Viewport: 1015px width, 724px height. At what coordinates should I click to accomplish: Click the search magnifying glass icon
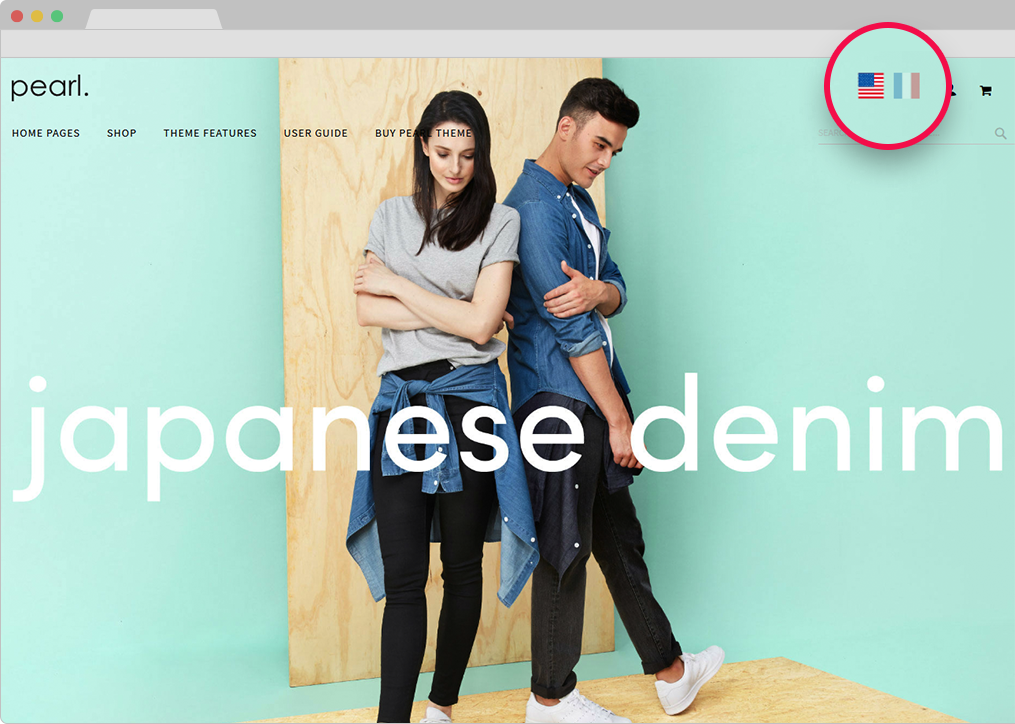coord(1000,133)
